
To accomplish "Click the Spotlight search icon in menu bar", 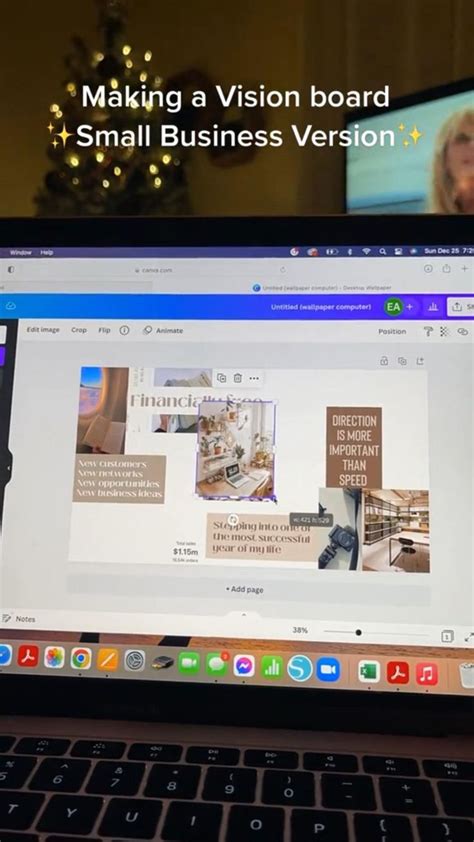I will 383,251.
